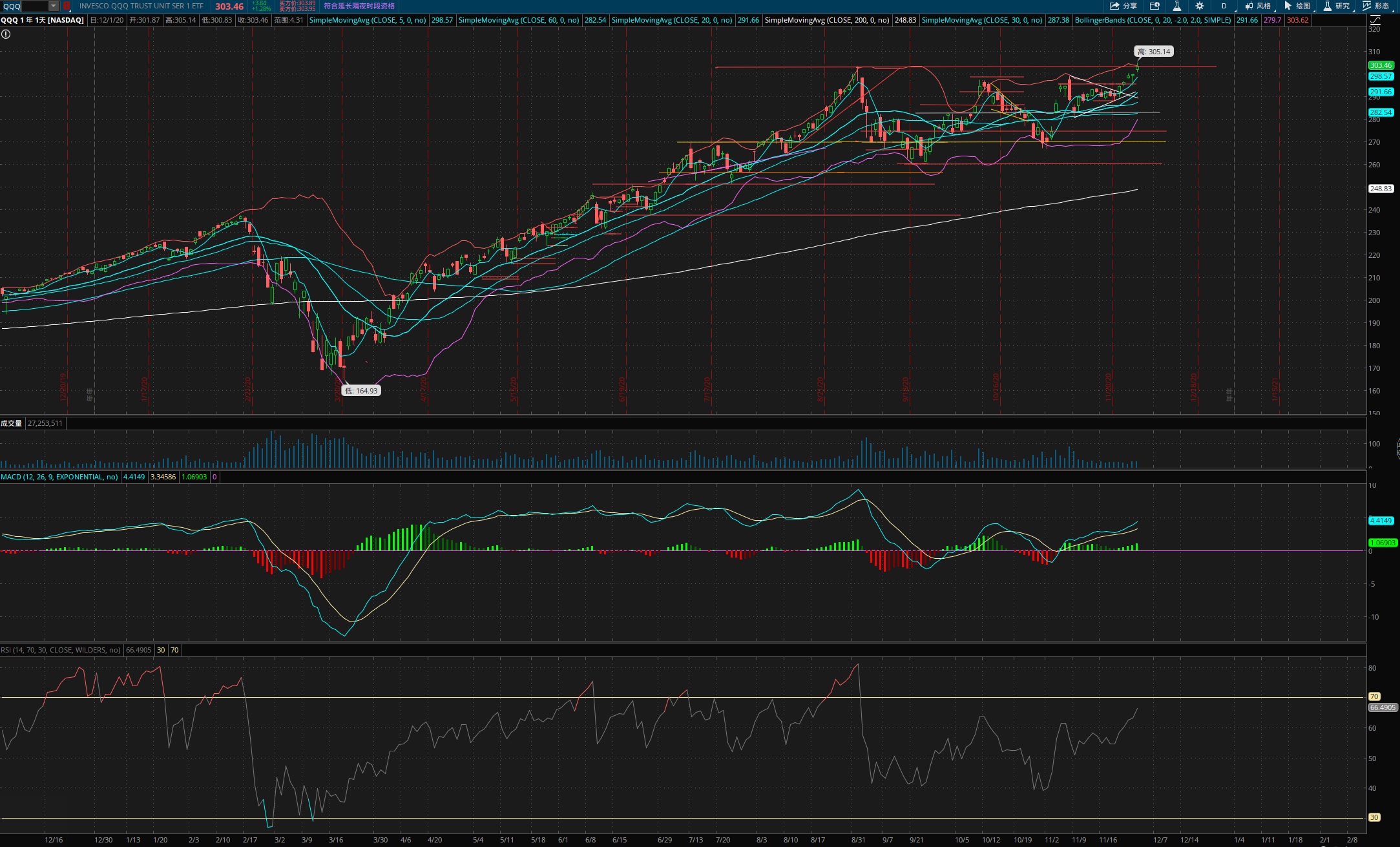Click the 买方价:303.89 bid price
This screenshot has width=1400, height=847.
tap(297, 3)
